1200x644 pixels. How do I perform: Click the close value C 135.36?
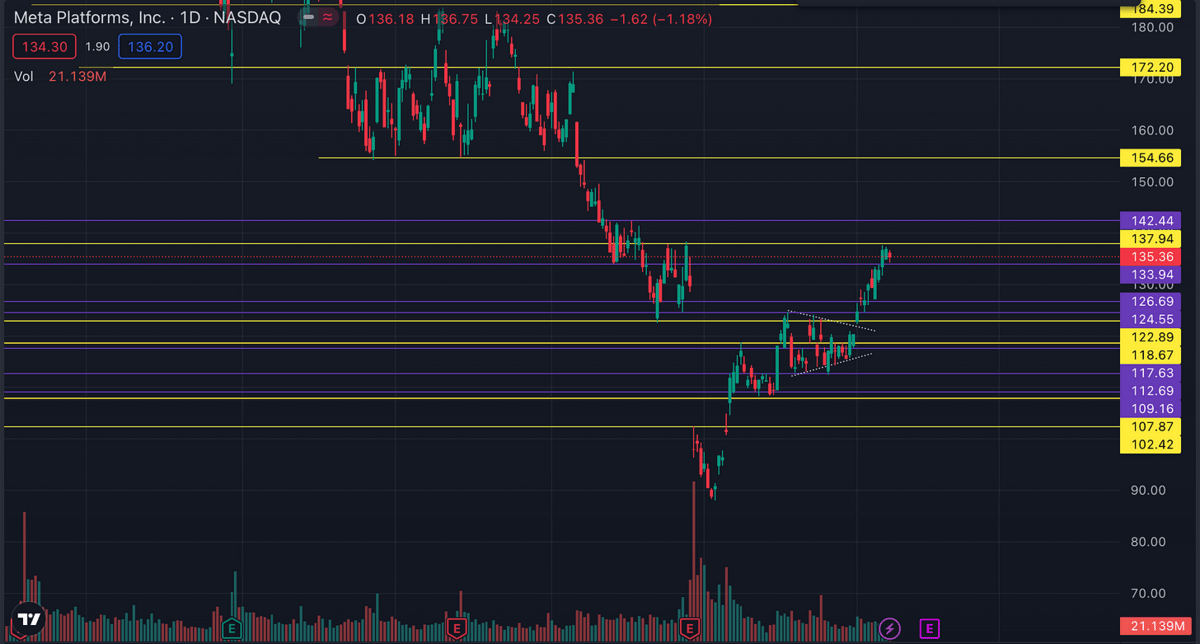(573, 19)
